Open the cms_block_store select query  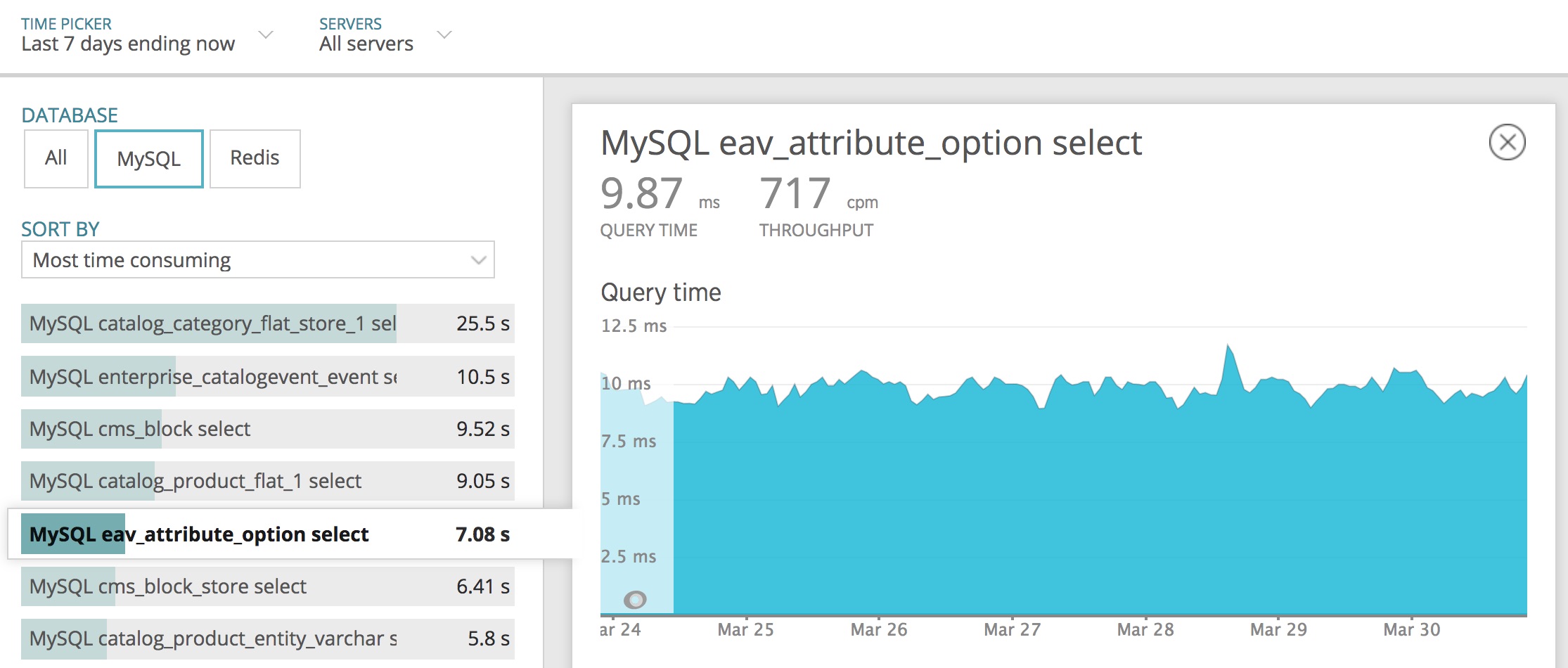pyautogui.click(x=267, y=586)
